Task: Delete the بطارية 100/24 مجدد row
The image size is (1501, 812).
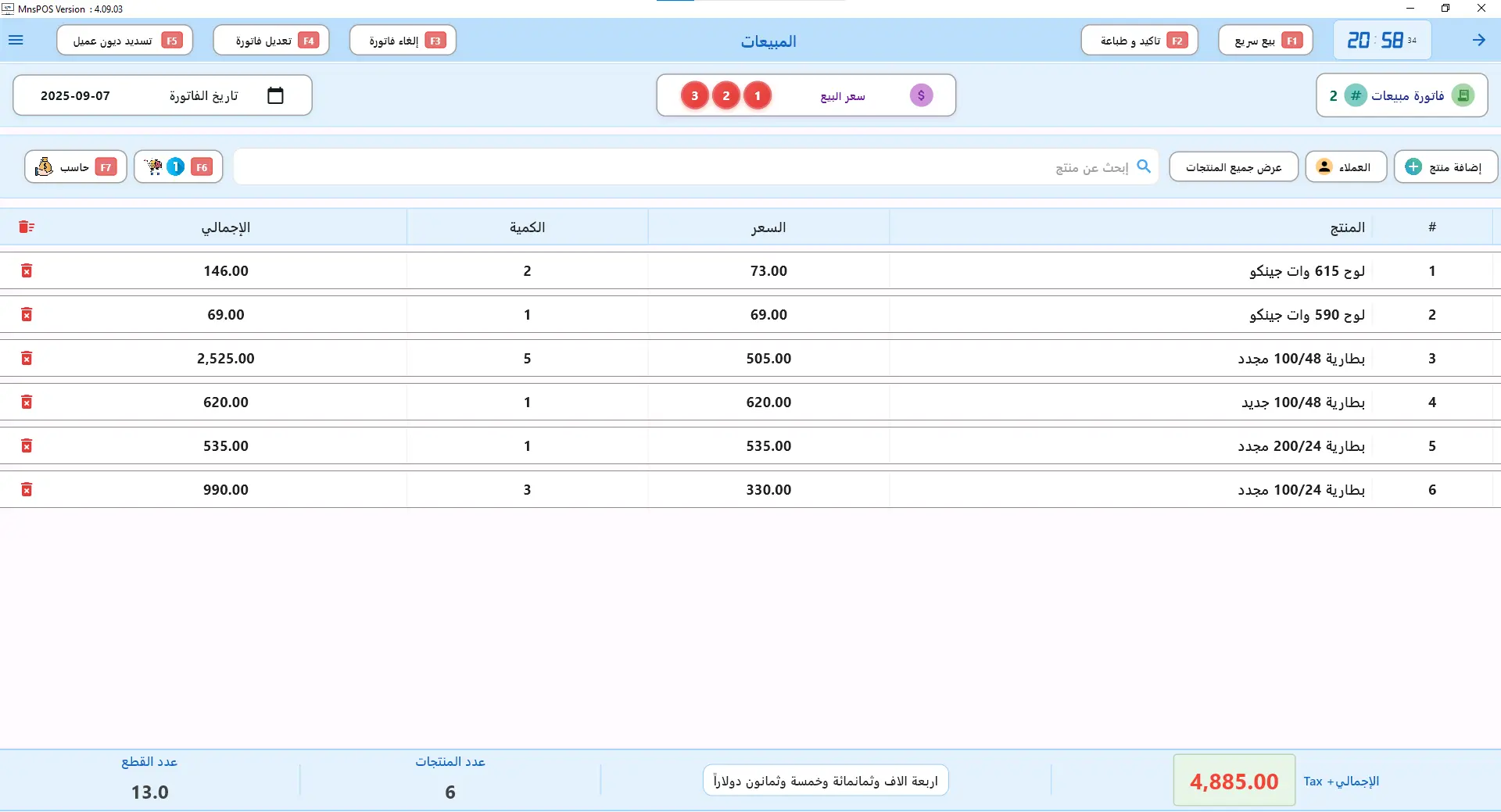Action: (x=27, y=489)
